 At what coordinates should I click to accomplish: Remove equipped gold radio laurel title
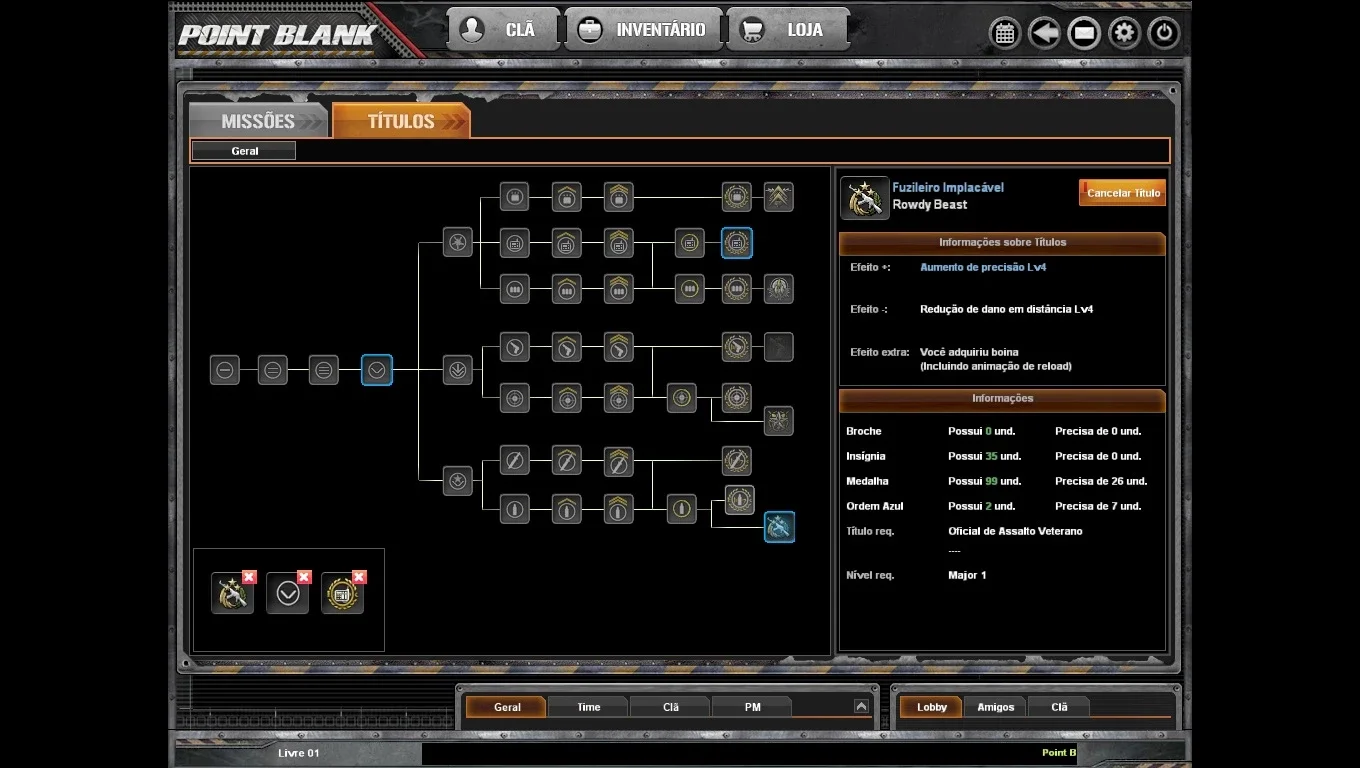click(x=359, y=577)
